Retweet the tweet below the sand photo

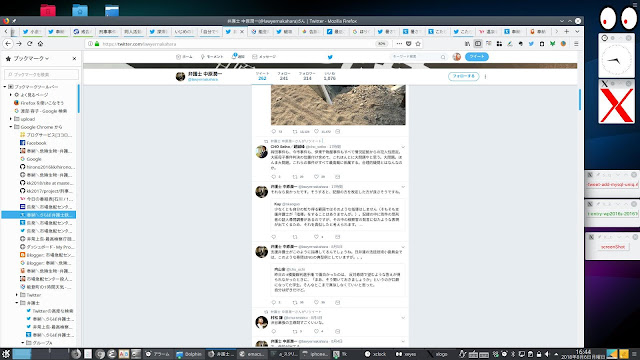pyautogui.click(x=295, y=131)
